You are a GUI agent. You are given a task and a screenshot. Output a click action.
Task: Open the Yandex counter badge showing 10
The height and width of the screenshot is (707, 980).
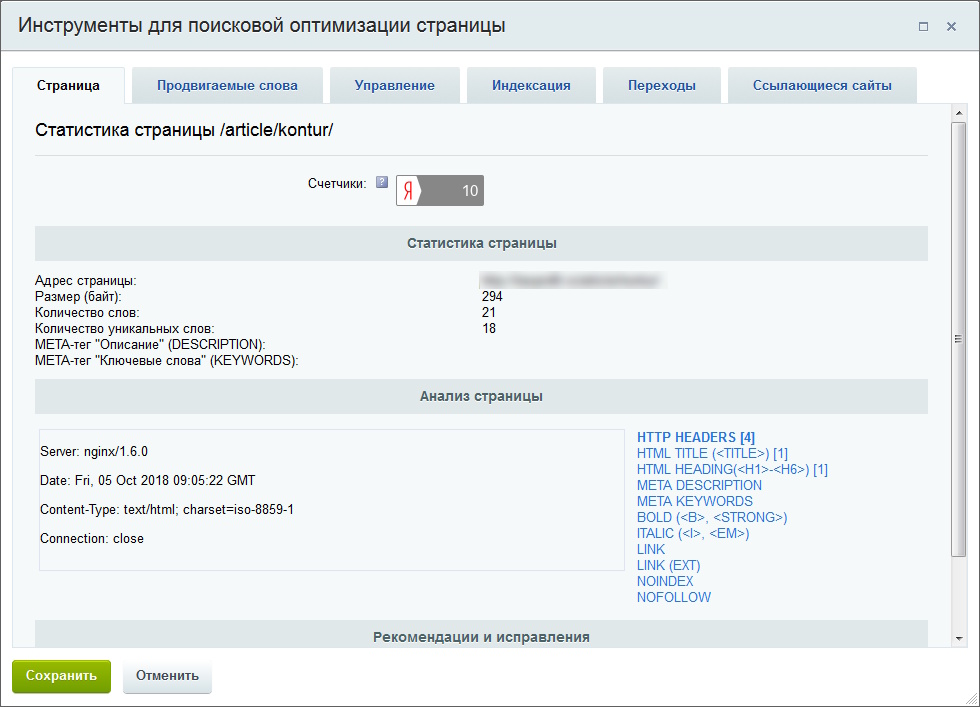point(439,190)
